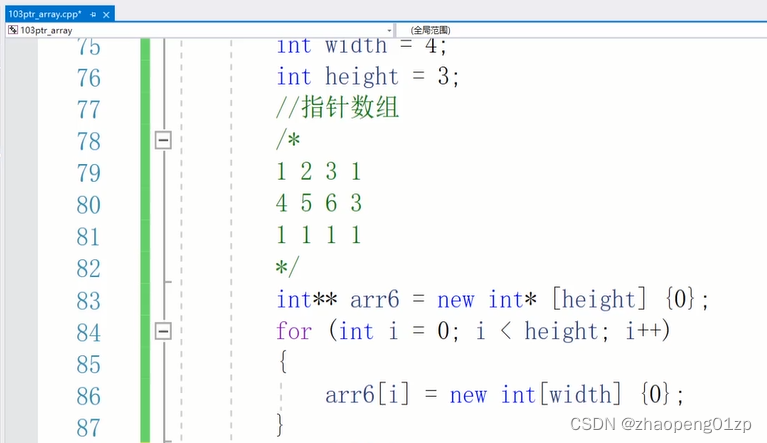
Task: Click line number 79
Action: coord(89,173)
